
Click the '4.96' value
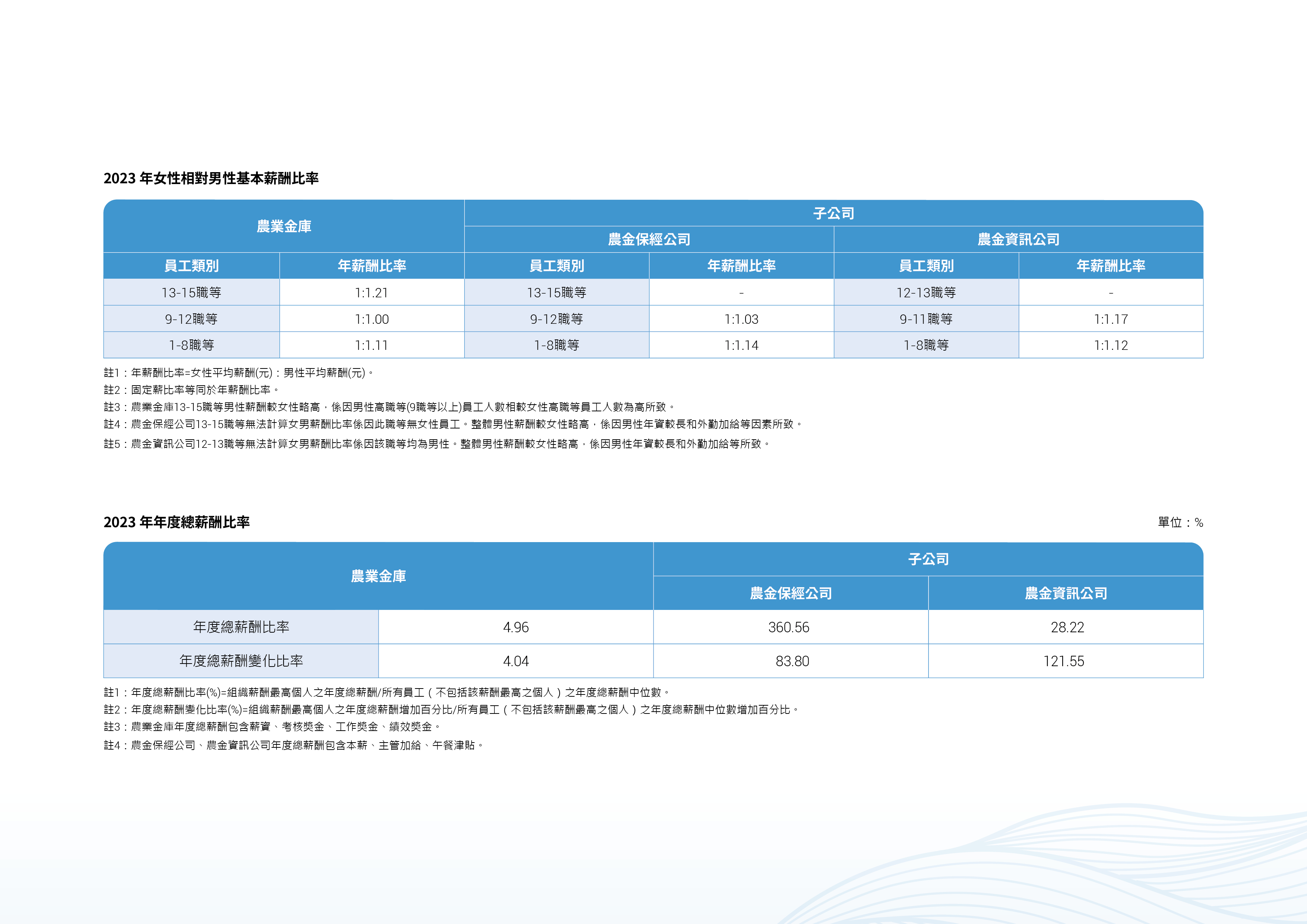point(516,627)
